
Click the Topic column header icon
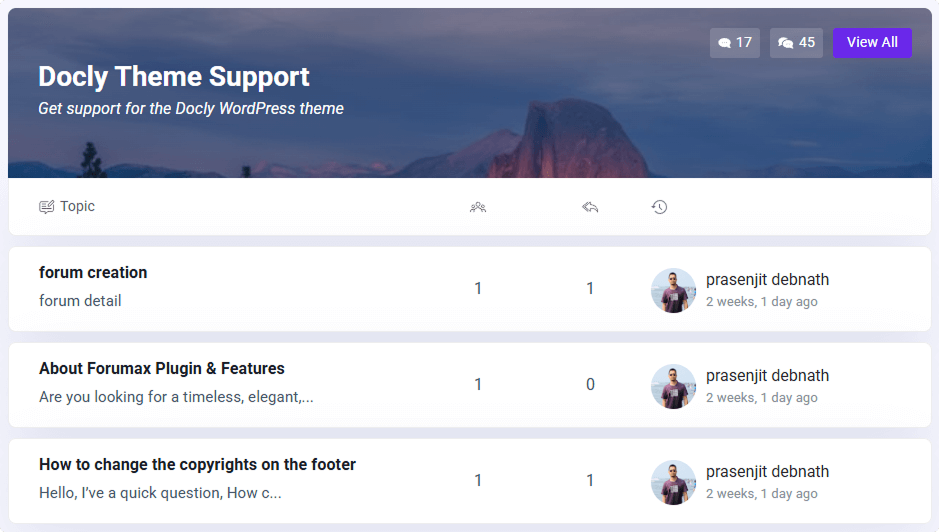[x=46, y=207]
